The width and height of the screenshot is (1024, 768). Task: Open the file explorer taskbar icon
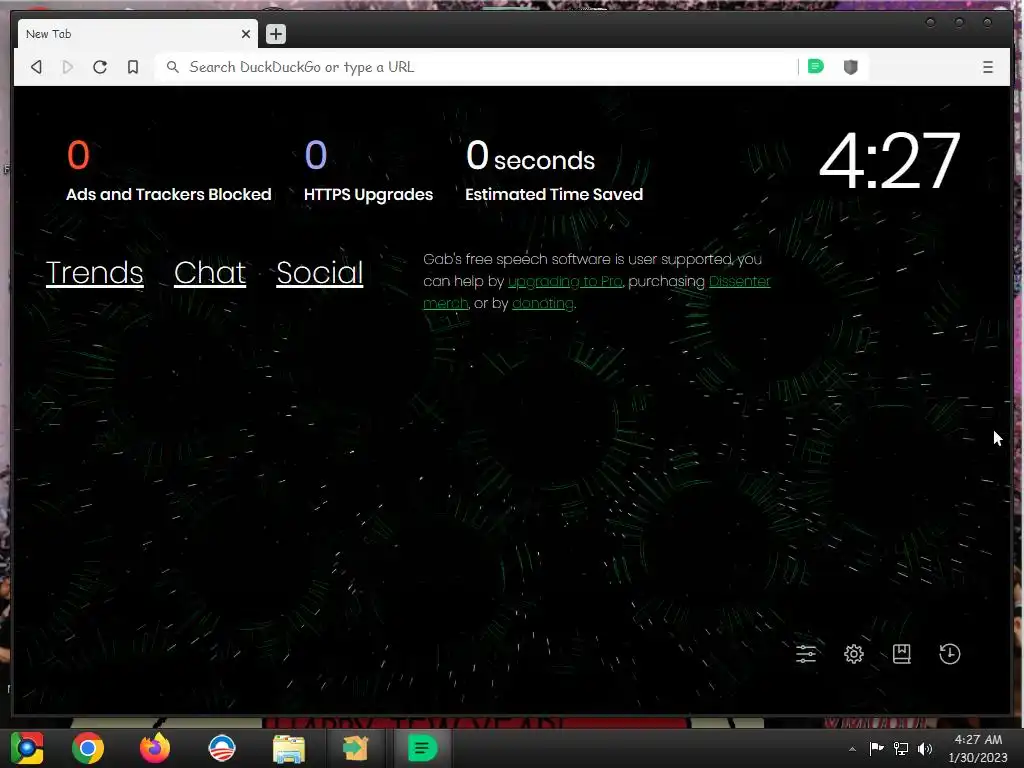pyautogui.click(x=289, y=748)
